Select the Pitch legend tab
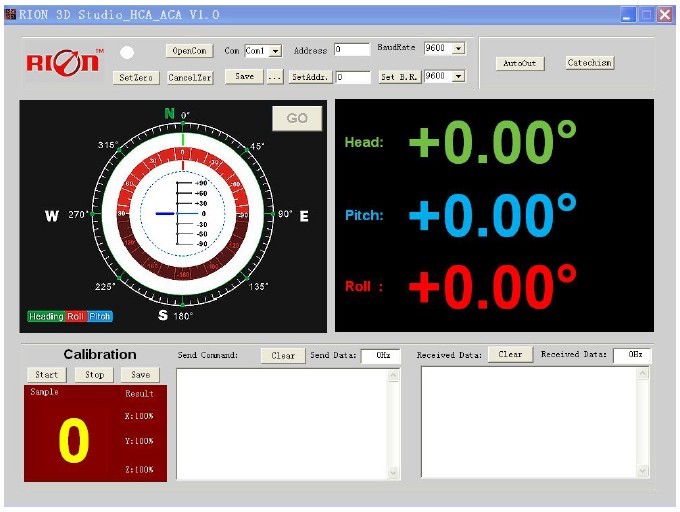Screen dimensions: 680x512 click(x=99, y=316)
